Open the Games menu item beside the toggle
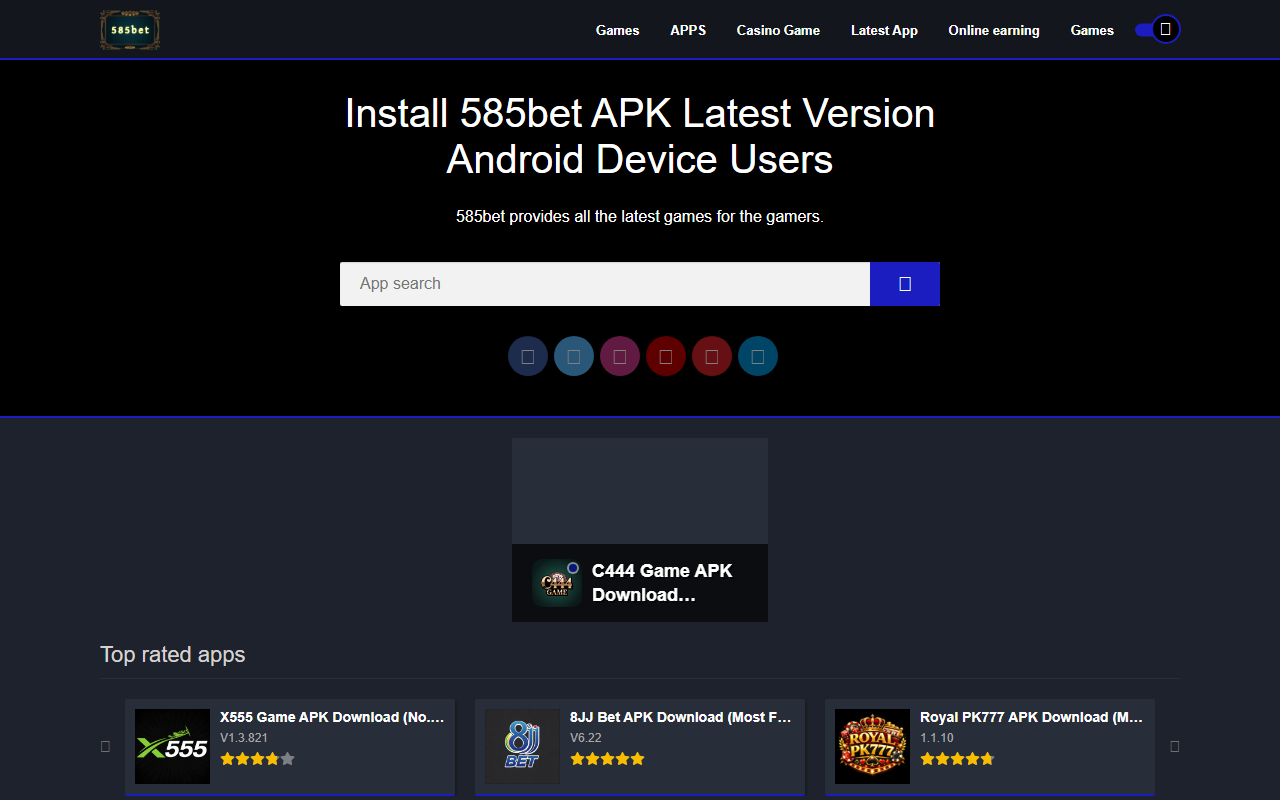This screenshot has width=1280, height=800. tap(1092, 30)
